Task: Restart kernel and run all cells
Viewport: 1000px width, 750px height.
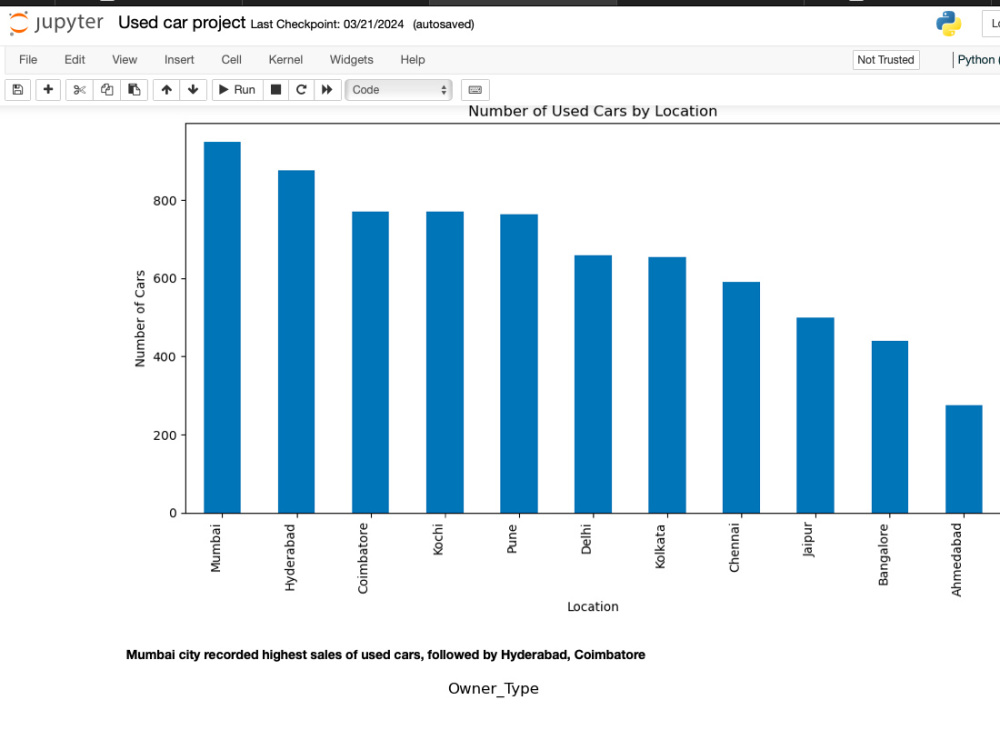Action: coord(327,90)
